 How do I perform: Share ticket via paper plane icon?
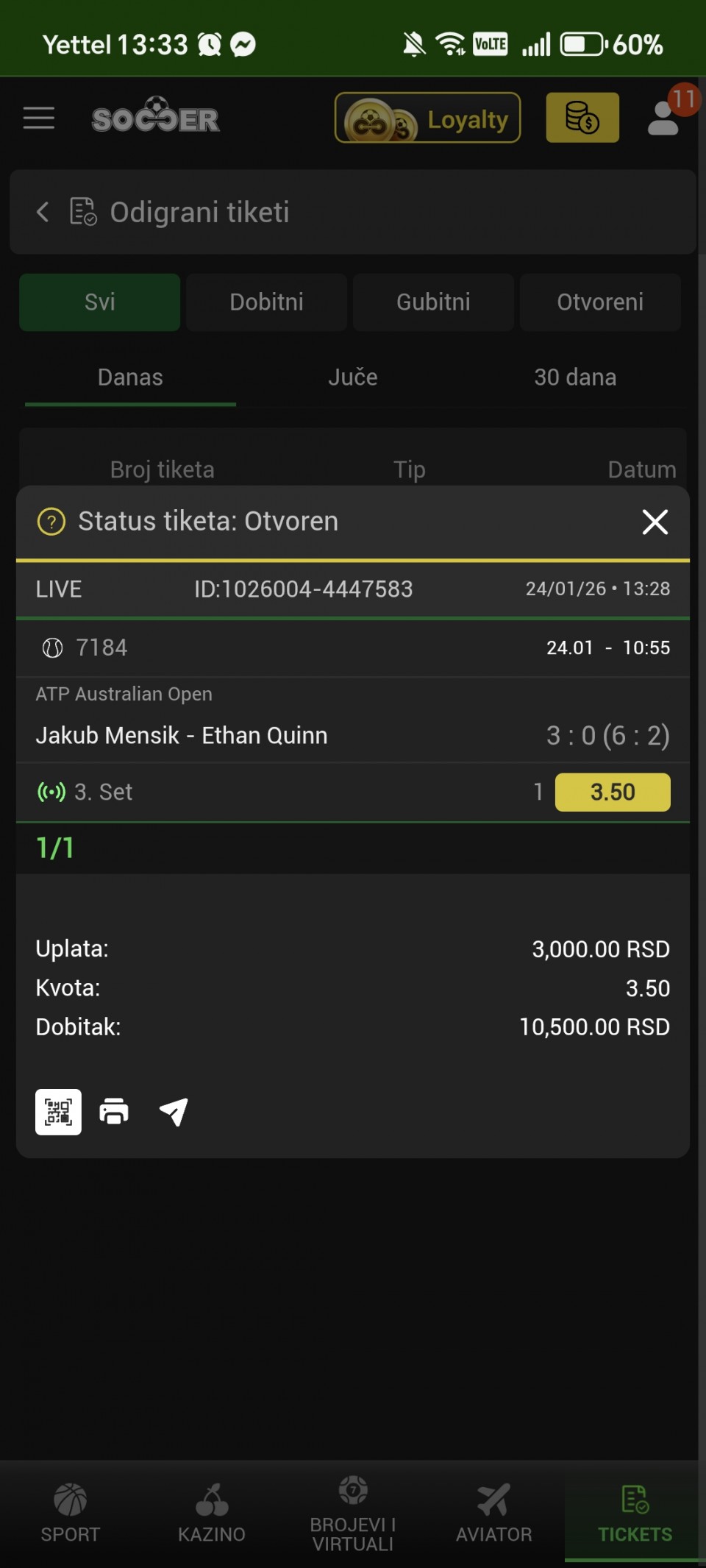coord(174,1112)
